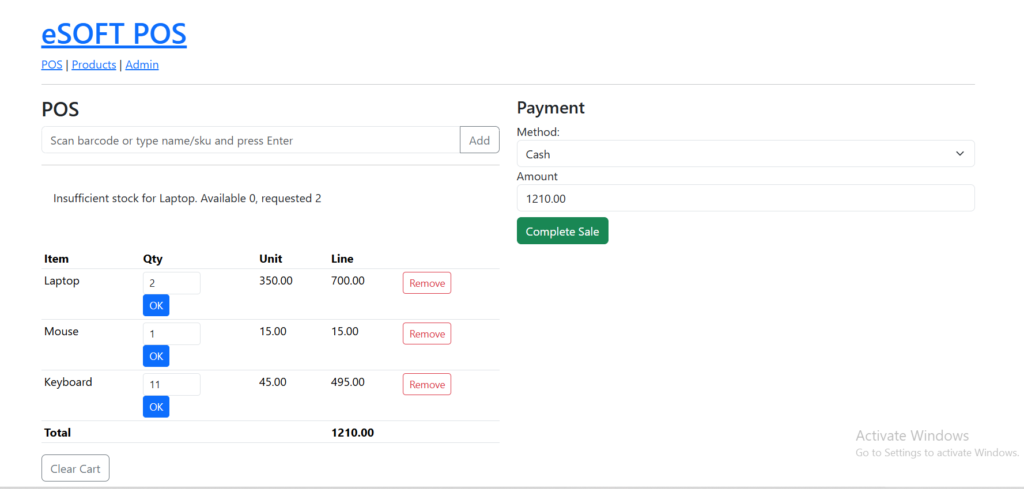Go to the POS navigation link
1024x489 pixels.
pyautogui.click(x=51, y=65)
